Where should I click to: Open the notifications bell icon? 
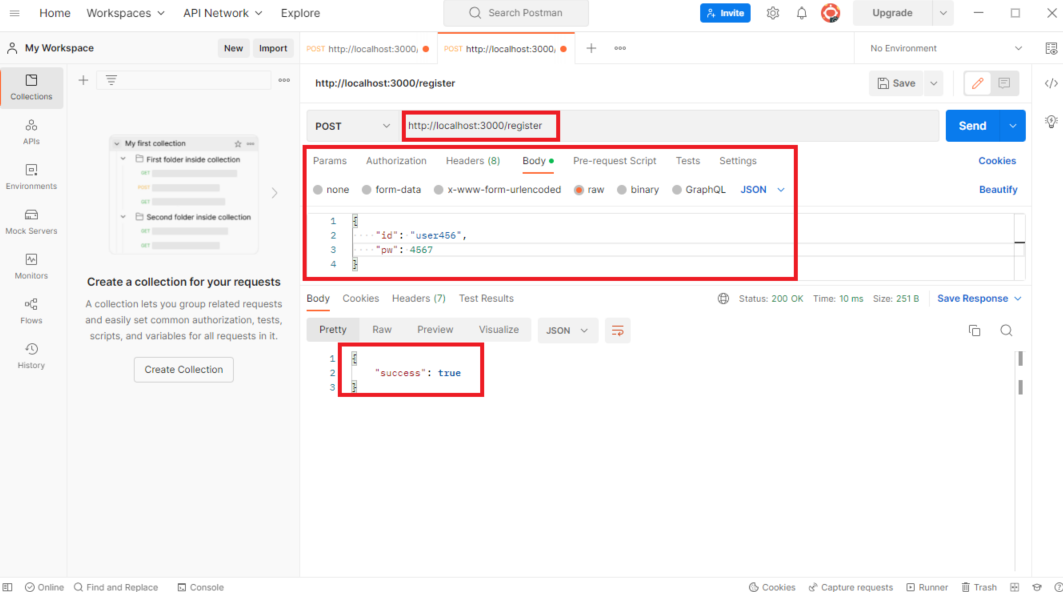(x=801, y=13)
